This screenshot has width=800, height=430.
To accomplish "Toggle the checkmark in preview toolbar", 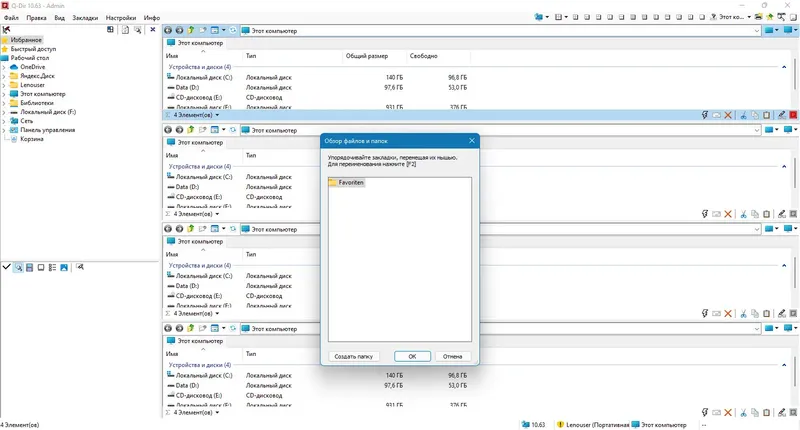I will (x=7, y=267).
